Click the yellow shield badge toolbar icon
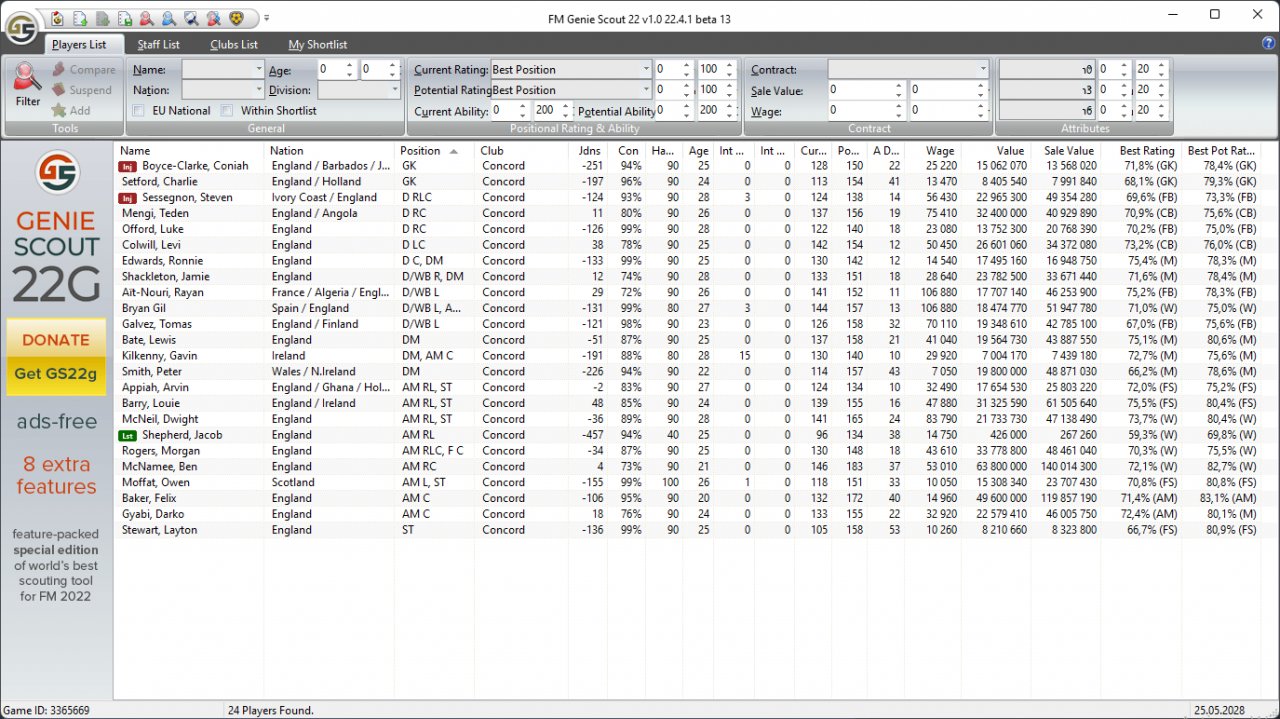Screen dimensions: 1280x719 pyautogui.click(x=236, y=18)
